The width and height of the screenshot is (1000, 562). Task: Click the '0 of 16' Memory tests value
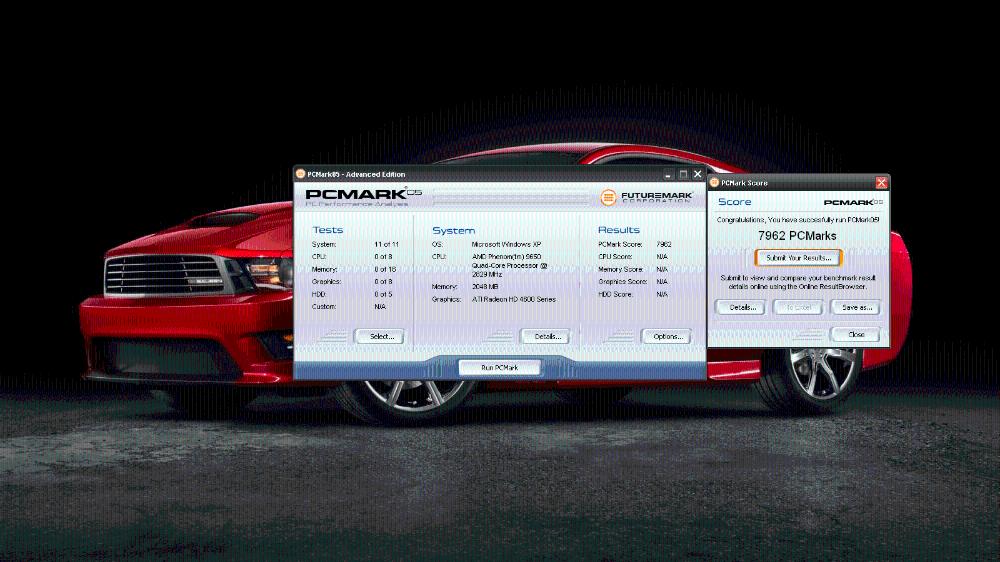tap(385, 269)
